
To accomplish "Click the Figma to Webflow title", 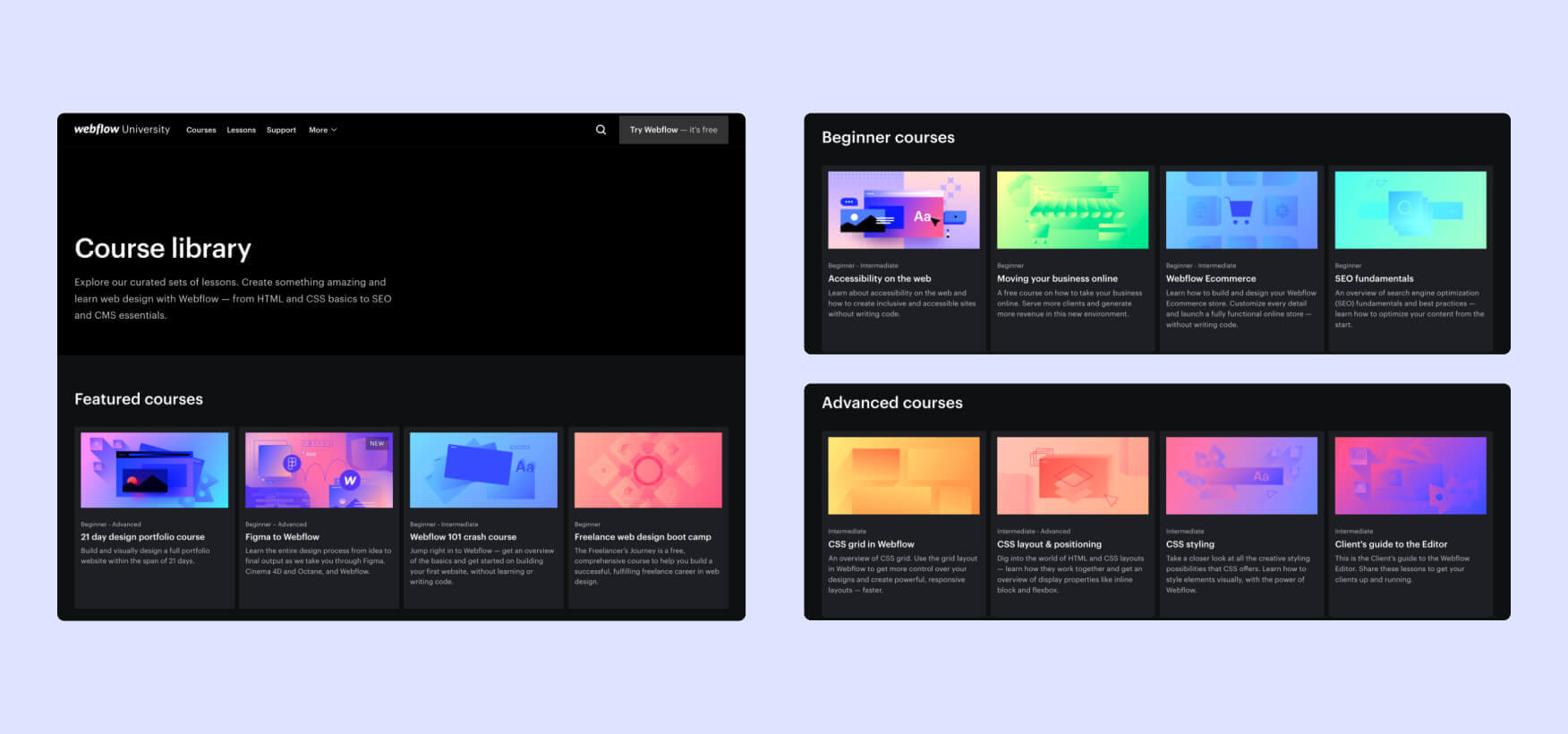I will [282, 537].
